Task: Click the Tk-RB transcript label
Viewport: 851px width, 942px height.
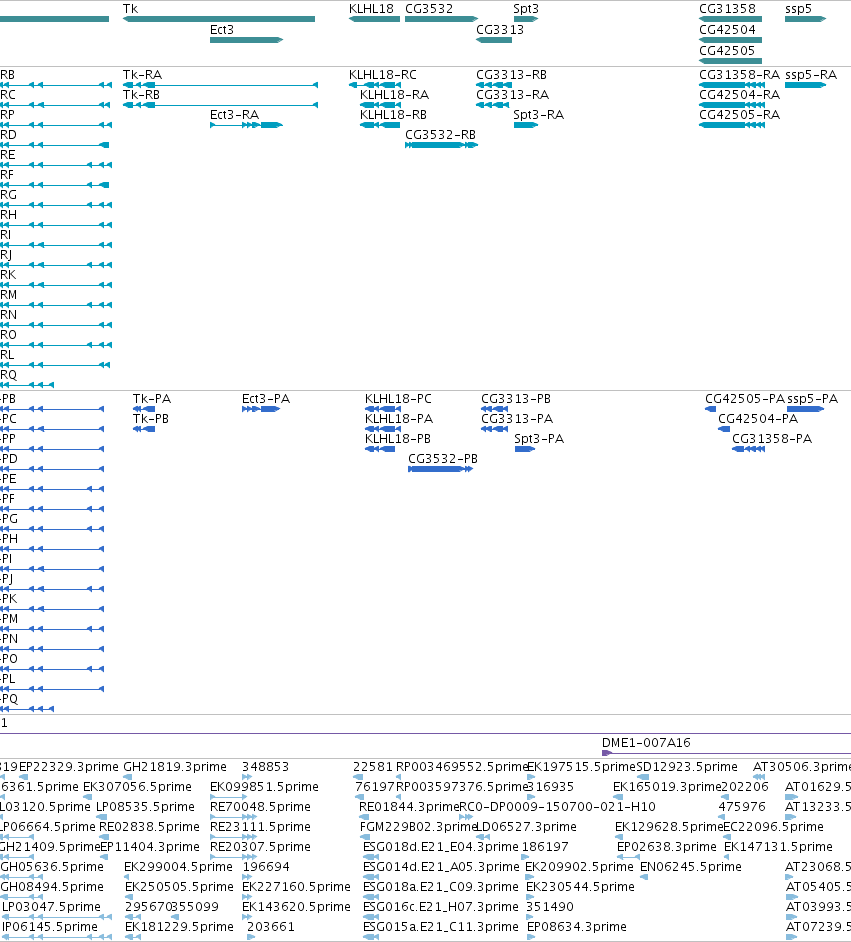Action: pos(142,95)
